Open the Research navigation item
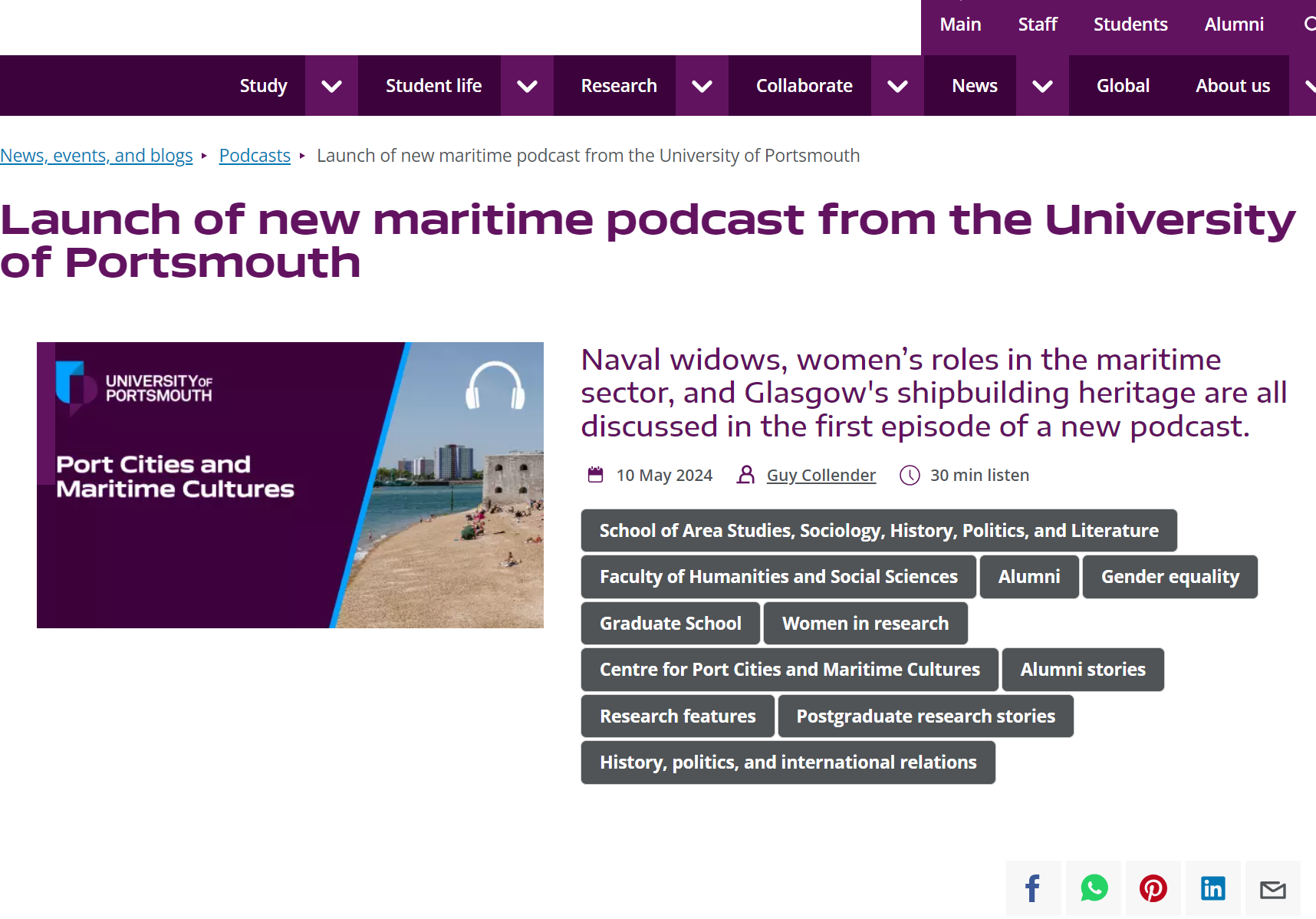This screenshot has width=1316, height=919. 619,86
